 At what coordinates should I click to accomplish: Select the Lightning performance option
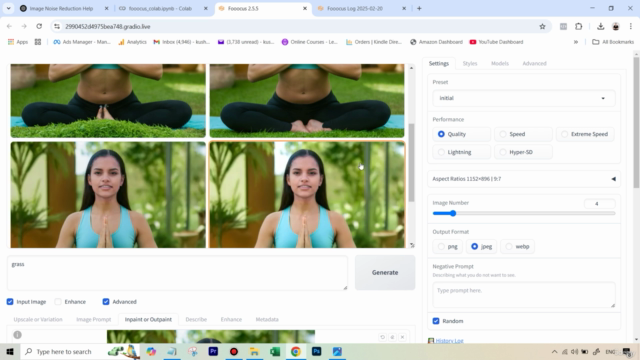pyautogui.click(x=462, y=152)
